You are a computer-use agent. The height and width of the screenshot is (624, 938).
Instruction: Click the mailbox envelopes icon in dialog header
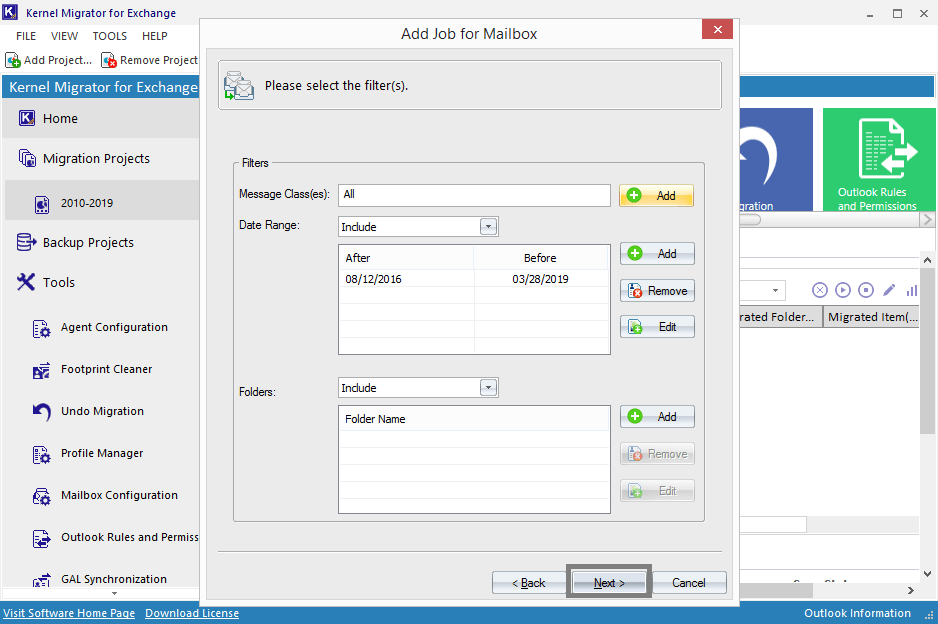[239, 86]
